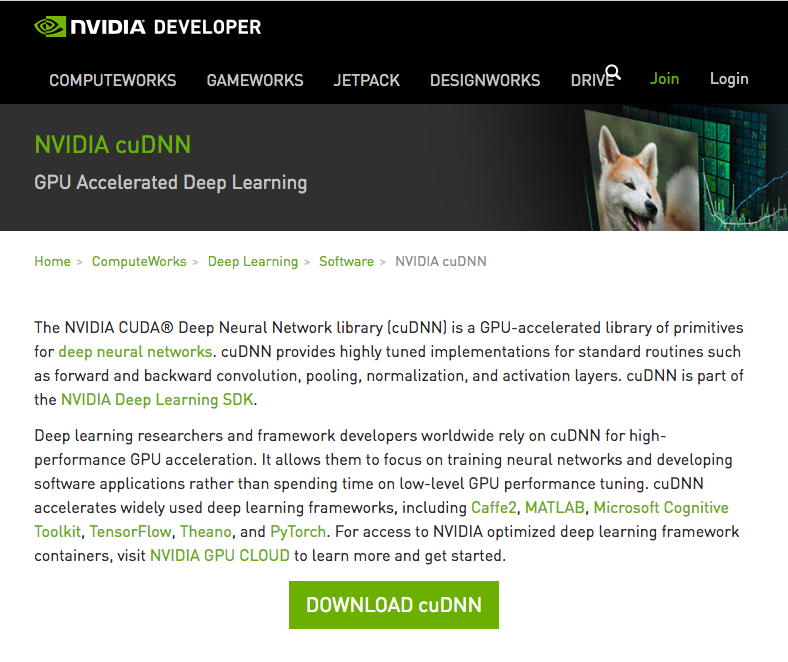Click the DOWNLOAD cuDNN button
Viewport: 788px width, 662px height.
tap(394, 605)
